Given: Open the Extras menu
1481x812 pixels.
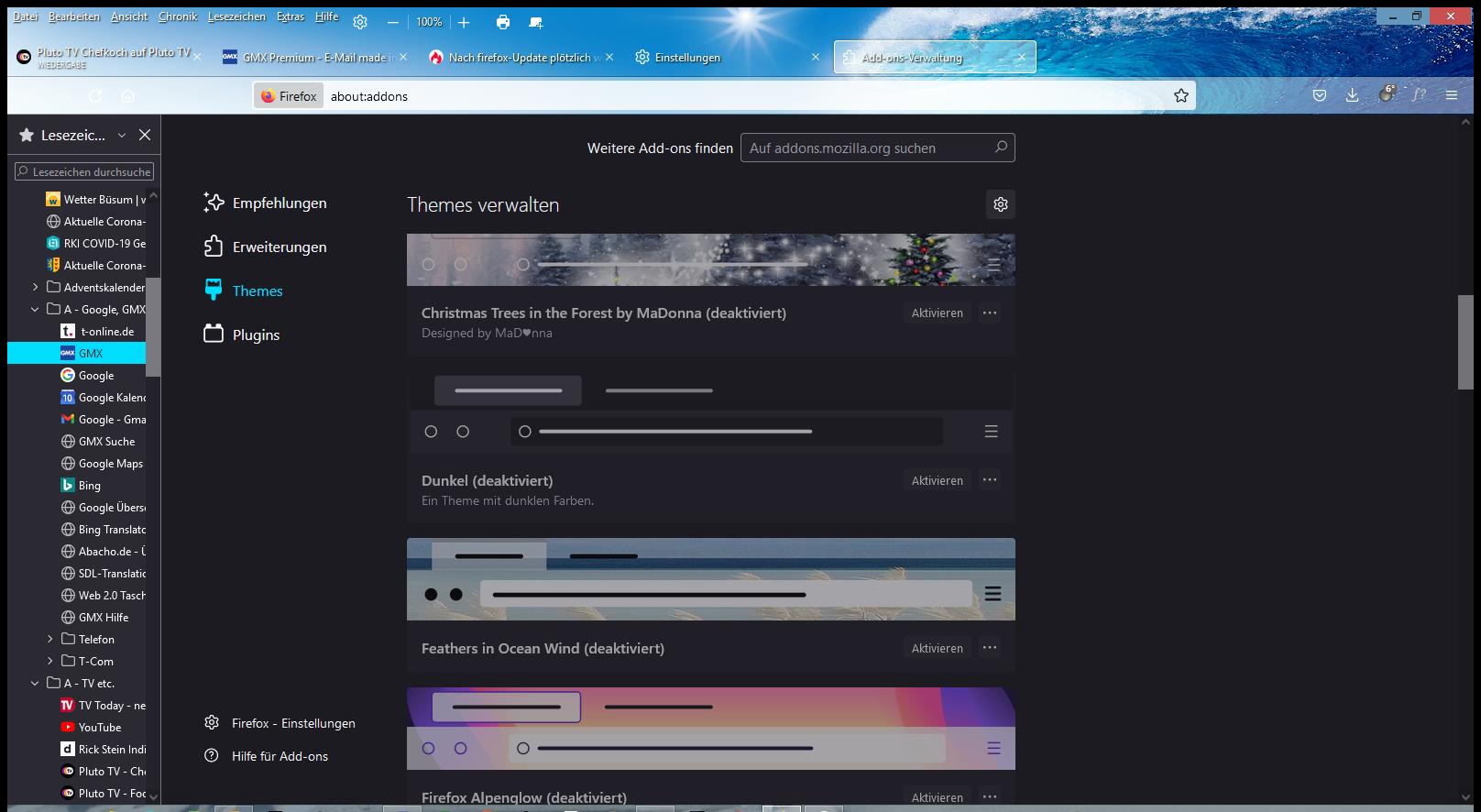Looking at the screenshot, I should (291, 16).
